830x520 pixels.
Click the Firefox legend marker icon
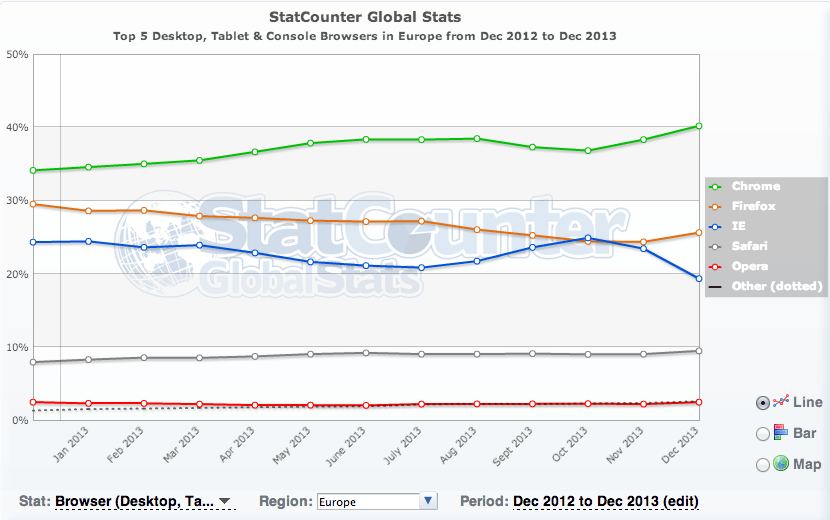point(716,207)
